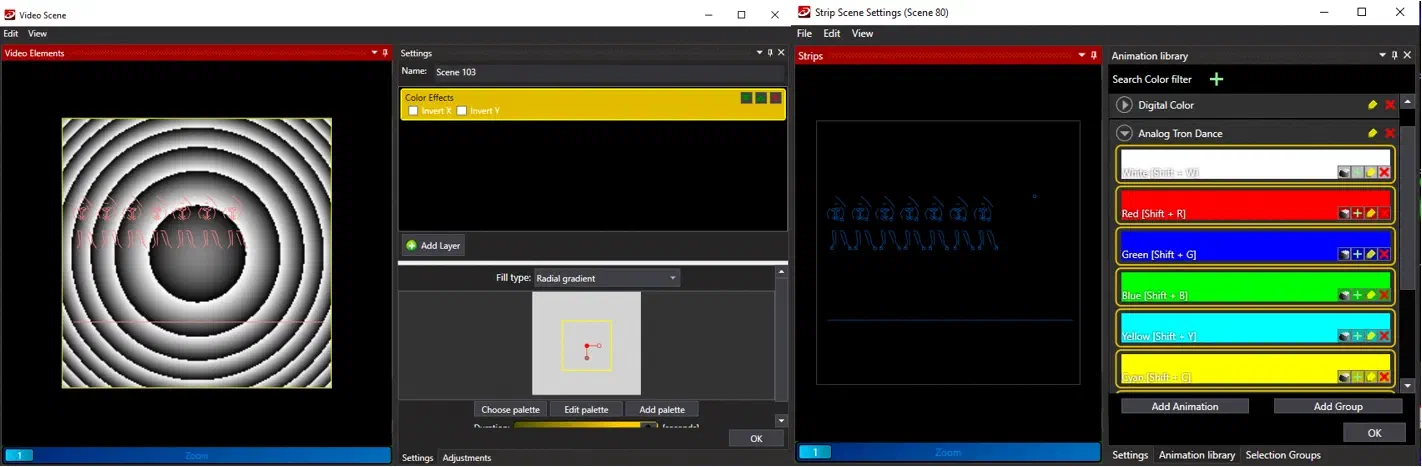
Task: Click the Edit palette button
Action: [x=586, y=410]
